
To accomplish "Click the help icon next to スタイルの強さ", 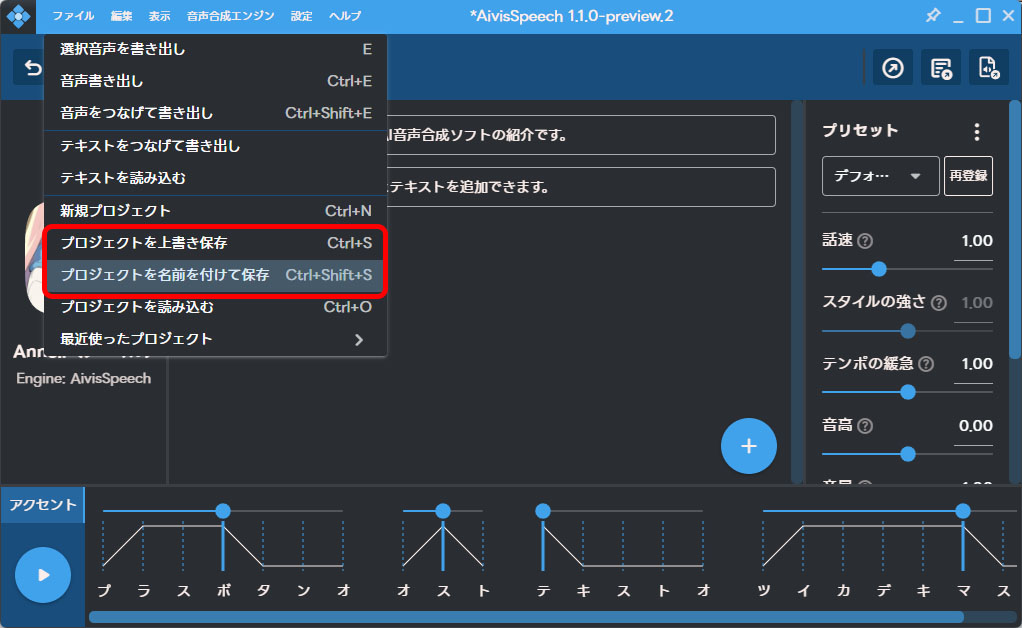I will 939,303.
